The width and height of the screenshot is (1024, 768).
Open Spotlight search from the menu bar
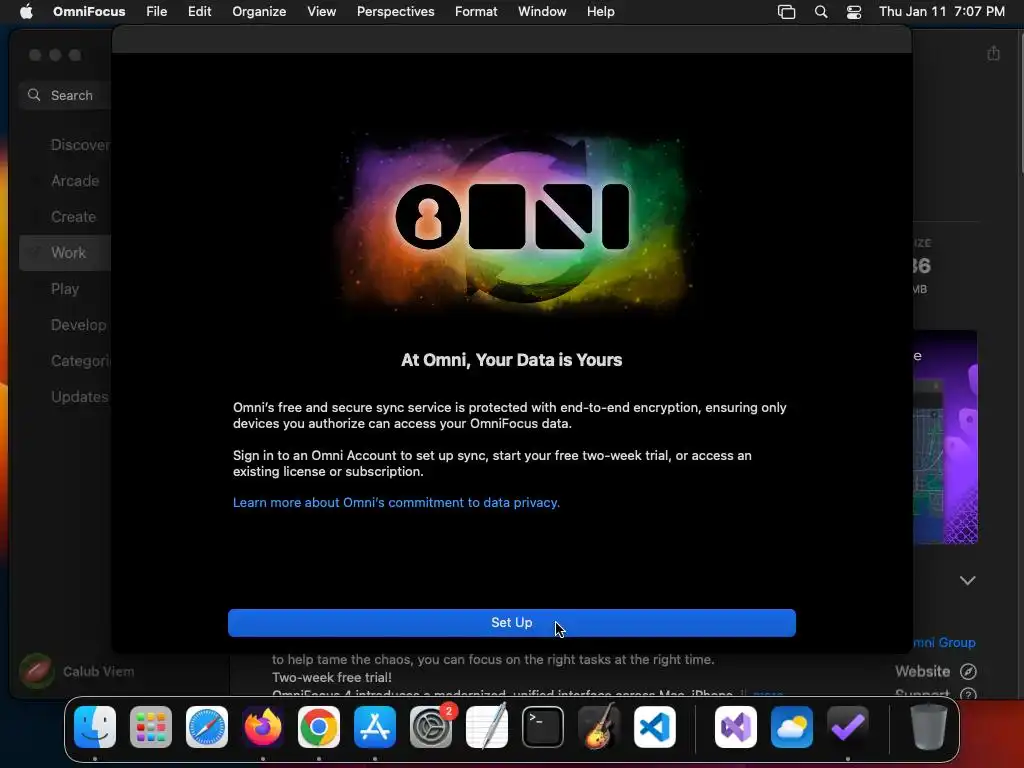pos(821,12)
